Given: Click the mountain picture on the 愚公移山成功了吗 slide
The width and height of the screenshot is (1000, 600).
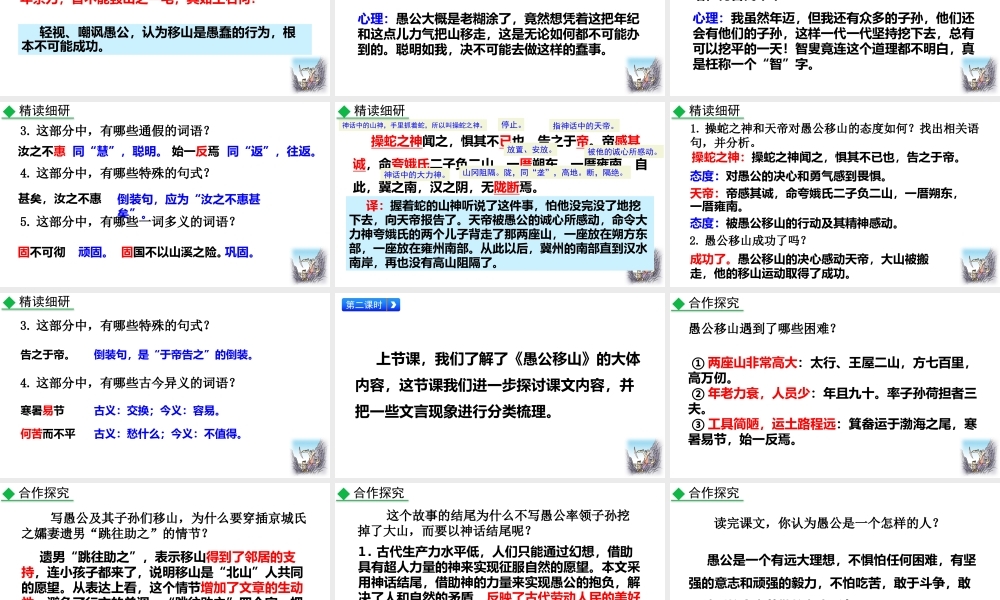Looking at the screenshot, I should 979,266.
